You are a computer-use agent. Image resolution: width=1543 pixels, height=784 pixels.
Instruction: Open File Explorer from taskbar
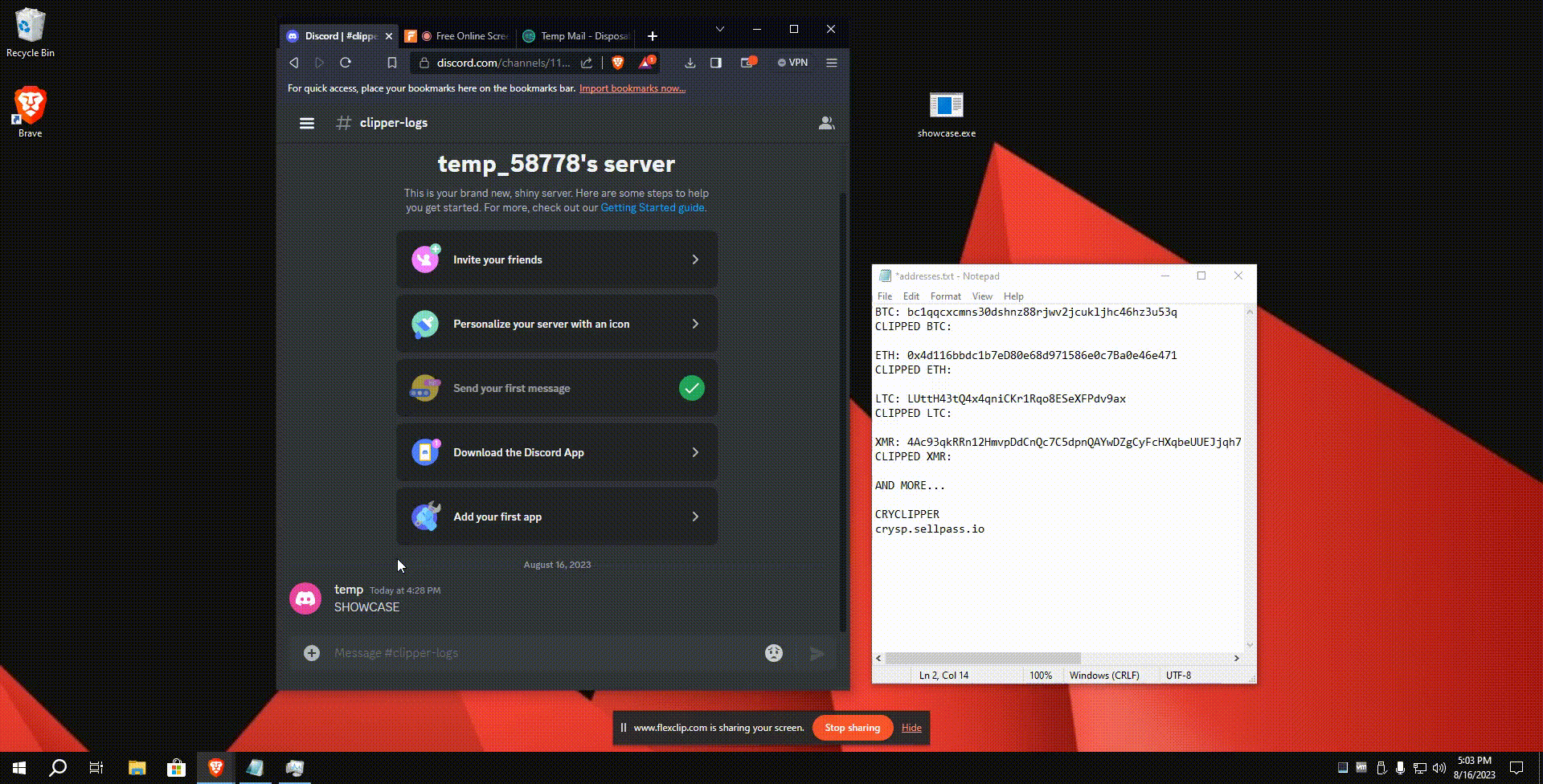pyautogui.click(x=137, y=768)
